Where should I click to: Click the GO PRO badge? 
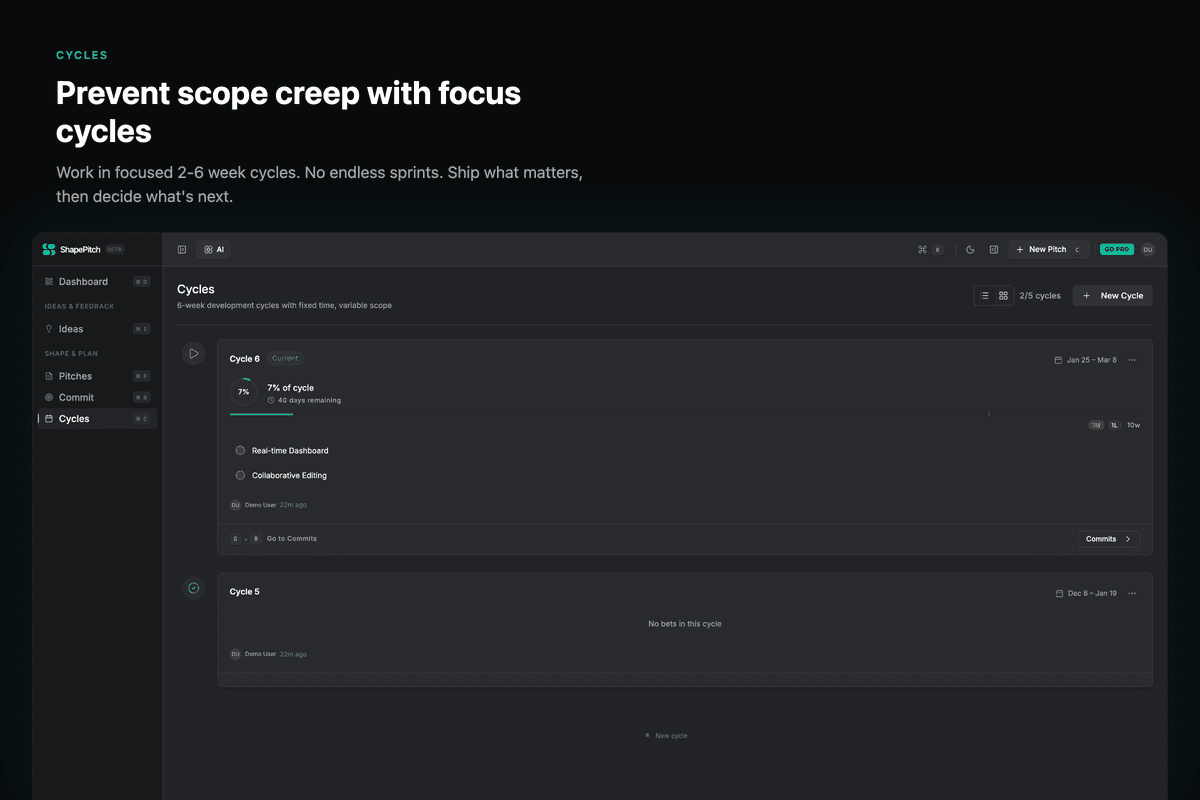pos(1117,249)
